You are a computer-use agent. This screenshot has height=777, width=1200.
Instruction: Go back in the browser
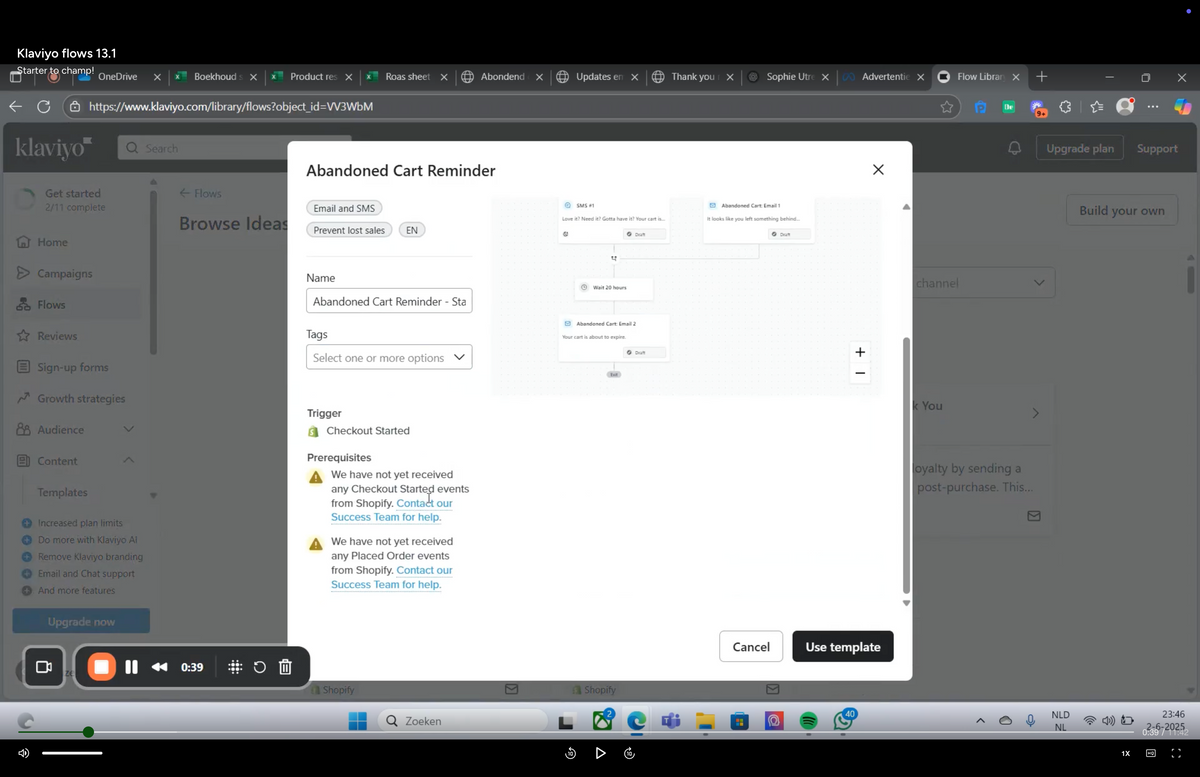click(x=15, y=106)
